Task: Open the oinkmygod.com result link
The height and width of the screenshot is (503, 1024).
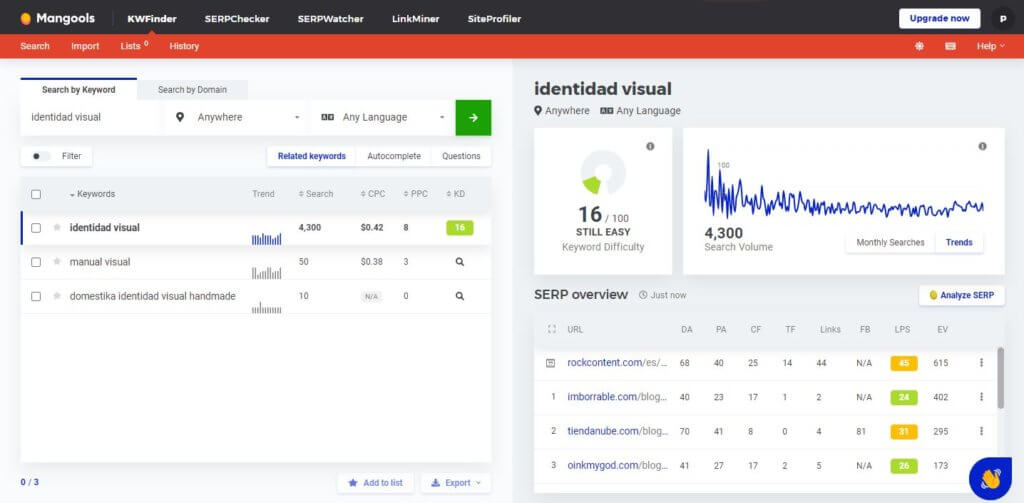Action: click(617, 465)
